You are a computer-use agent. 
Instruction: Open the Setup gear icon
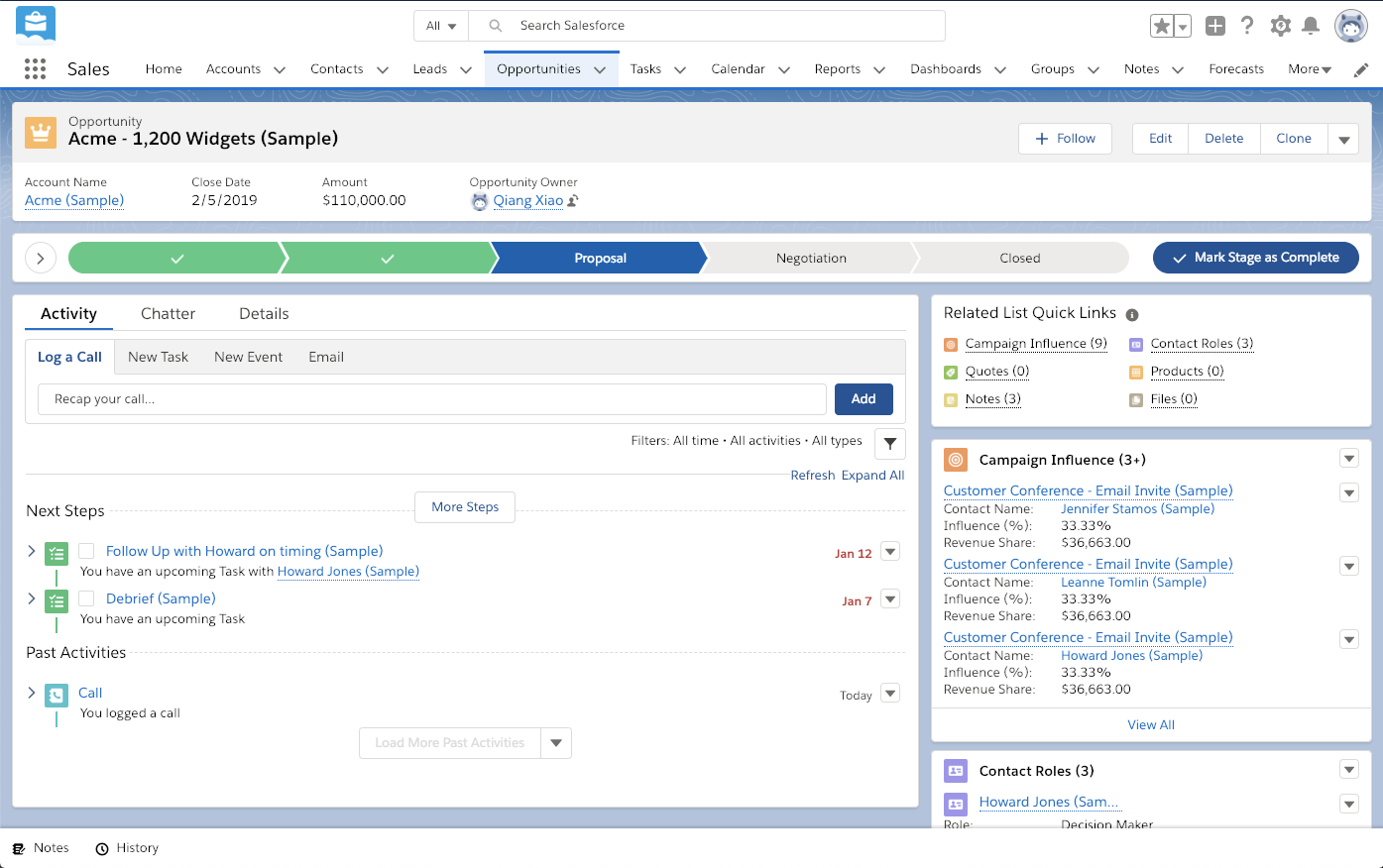[x=1281, y=26]
